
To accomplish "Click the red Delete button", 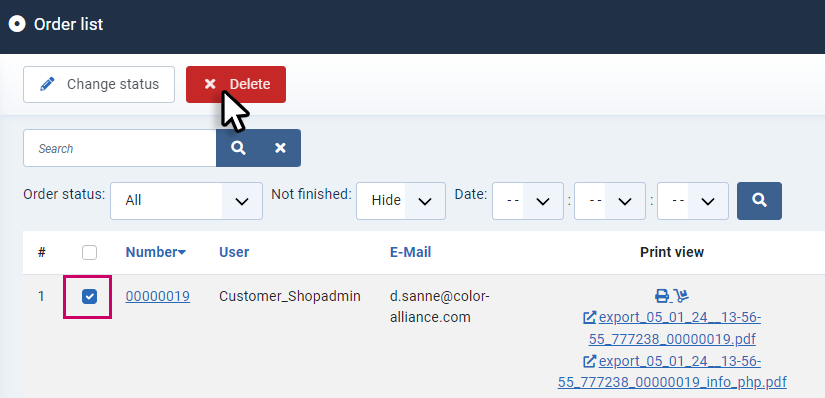I will [x=236, y=84].
